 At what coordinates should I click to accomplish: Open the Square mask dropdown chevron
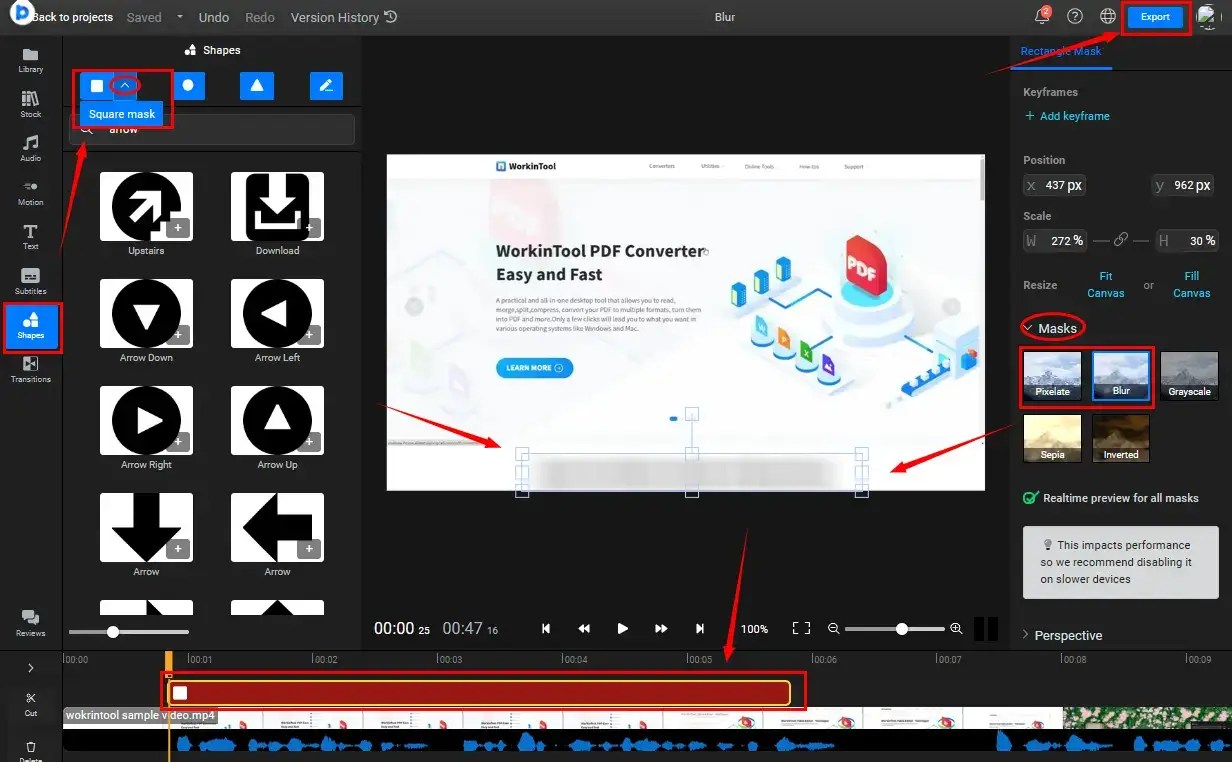123,86
